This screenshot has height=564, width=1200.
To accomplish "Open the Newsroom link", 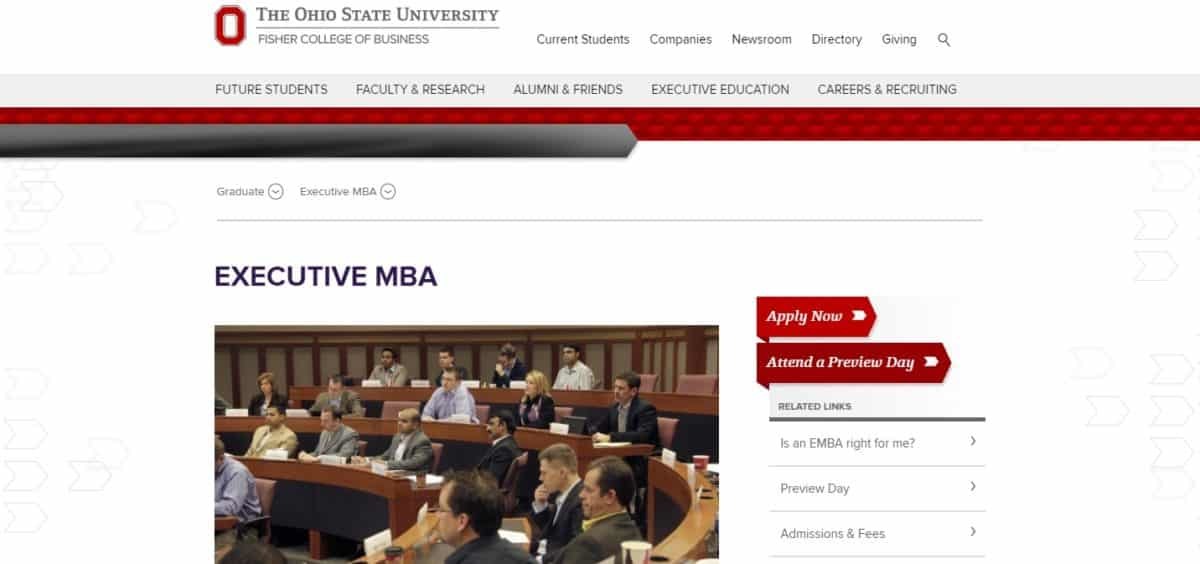I will pyautogui.click(x=761, y=40).
